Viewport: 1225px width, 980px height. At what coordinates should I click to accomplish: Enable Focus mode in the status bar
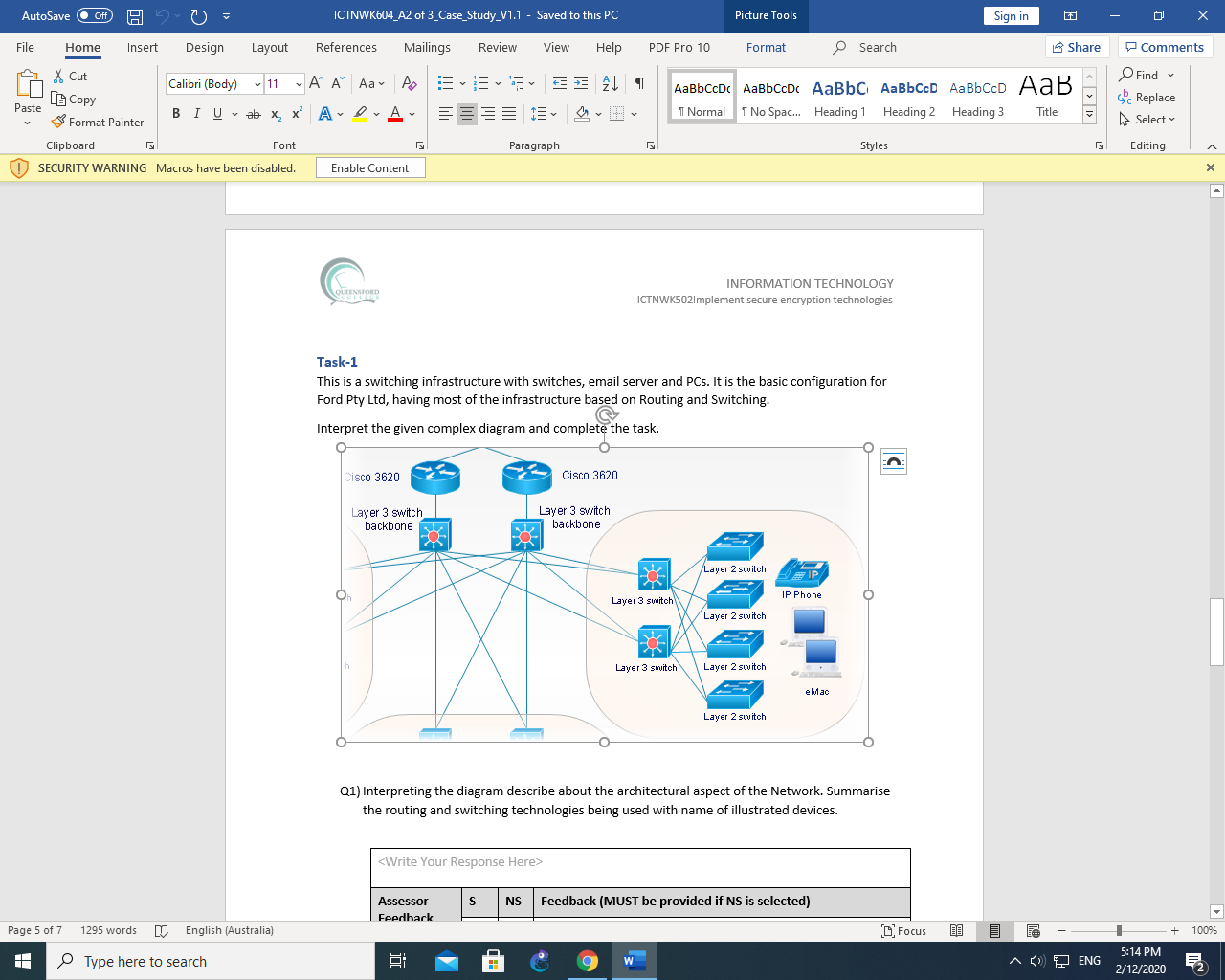[903, 930]
